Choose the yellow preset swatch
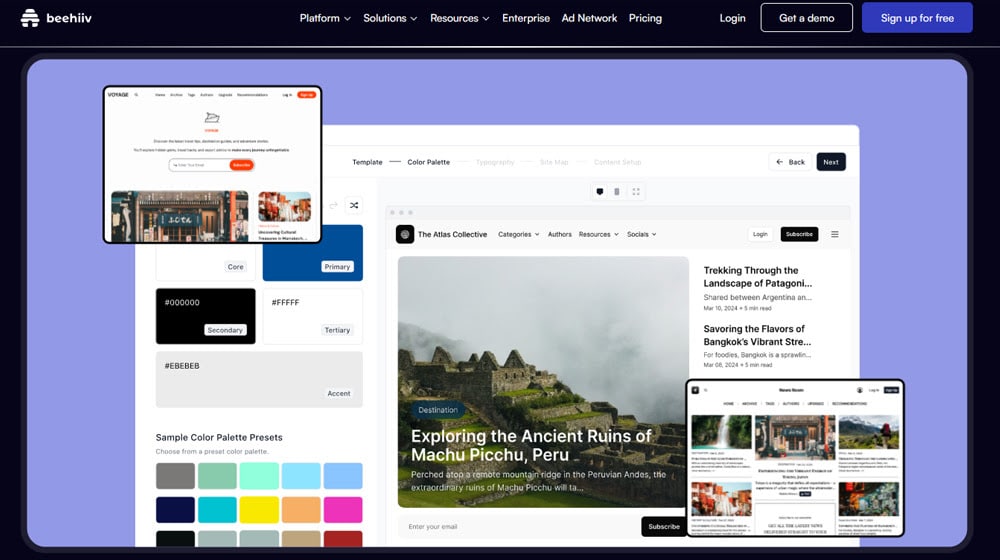 [259, 510]
